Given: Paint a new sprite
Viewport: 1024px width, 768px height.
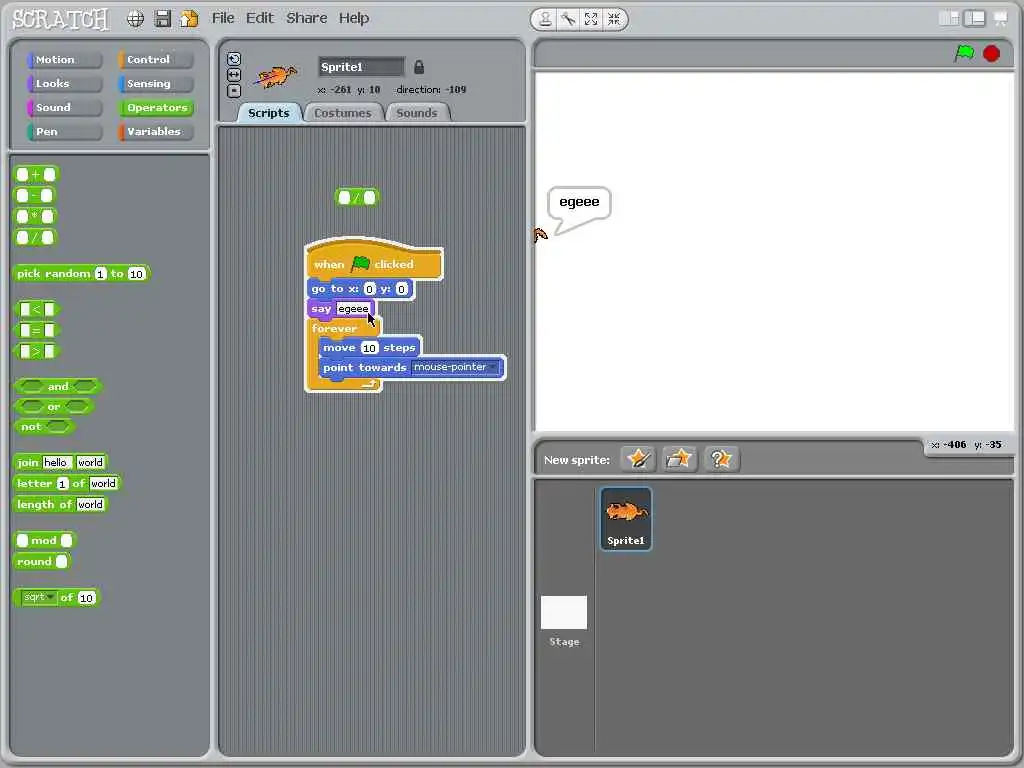Looking at the screenshot, I should tap(638, 459).
